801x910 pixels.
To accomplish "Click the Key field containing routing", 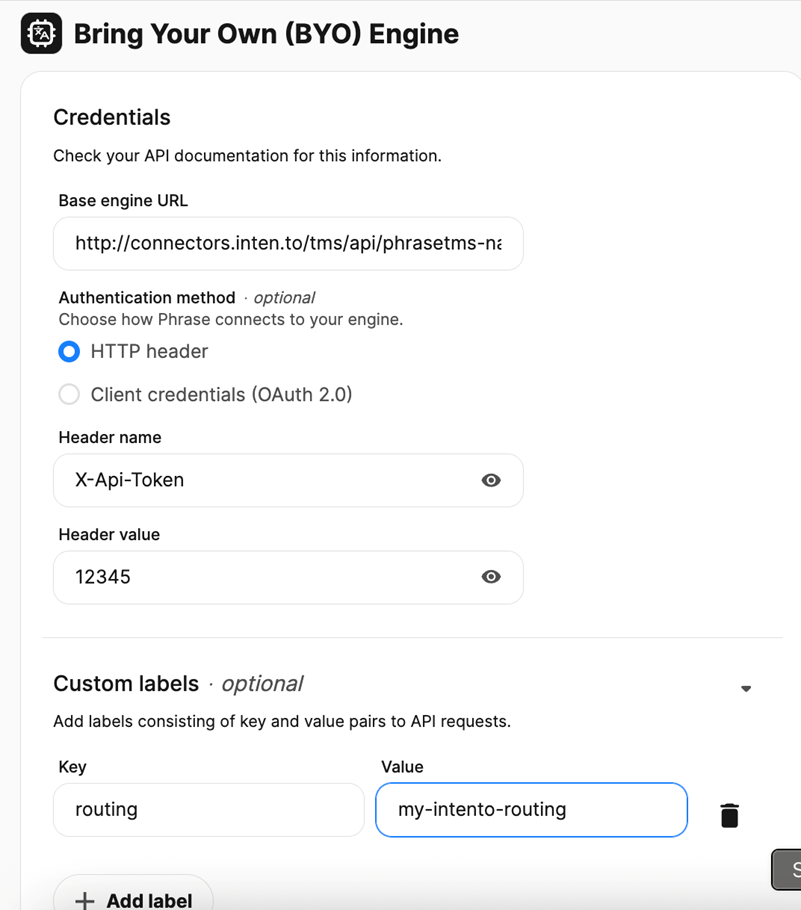I will 208,809.
